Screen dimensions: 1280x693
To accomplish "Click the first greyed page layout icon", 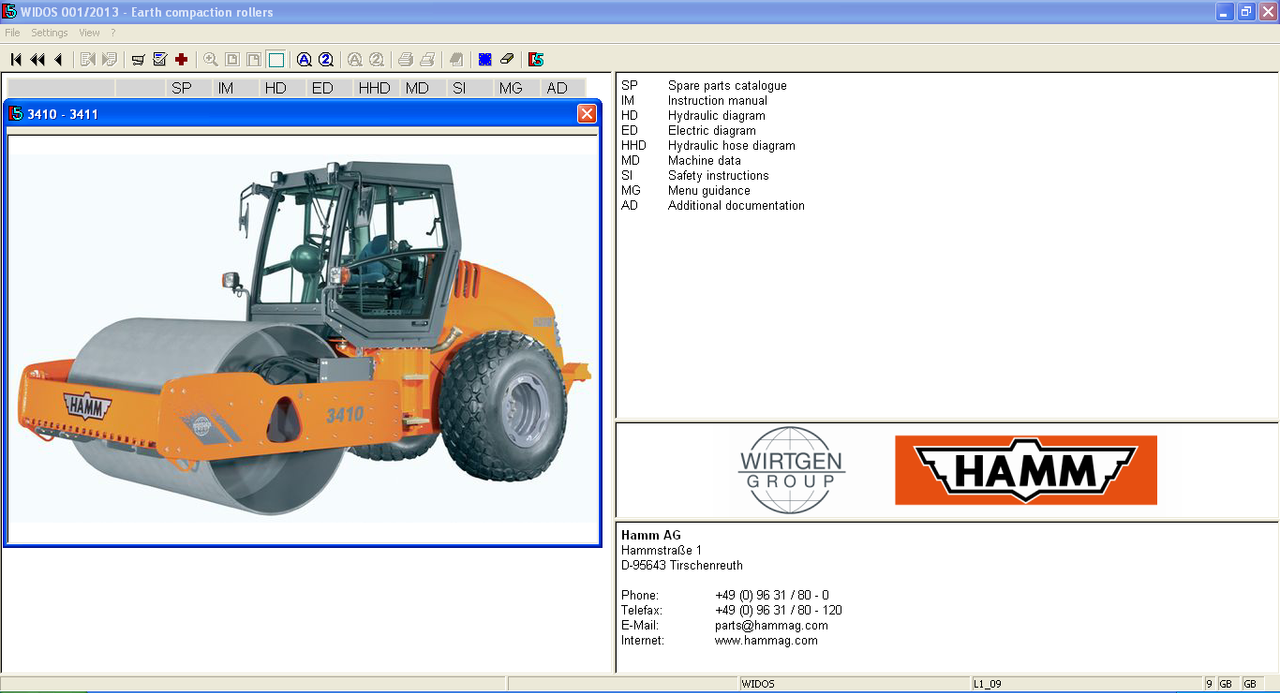I will pos(232,60).
